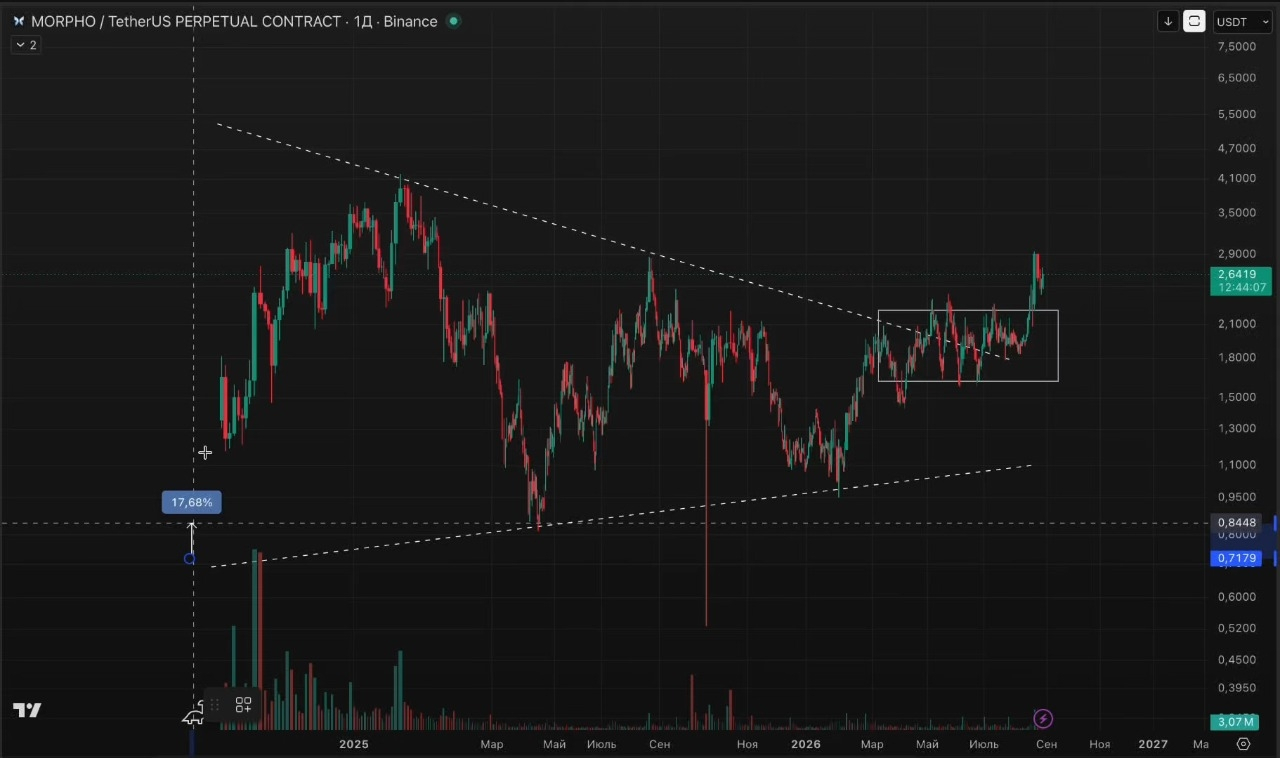1280x758 pixels.
Task: Click the 7,5000 price scale label
Action: (1237, 46)
